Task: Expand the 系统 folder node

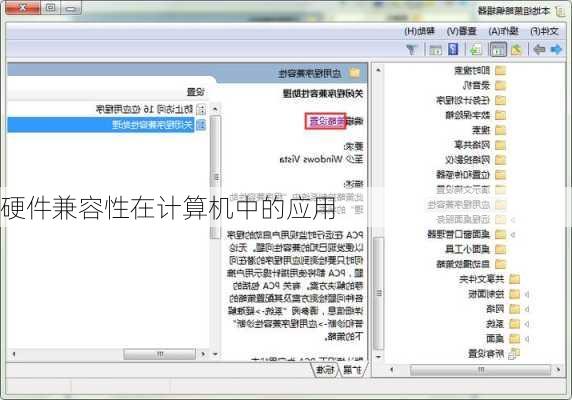Action: coord(526,324)
